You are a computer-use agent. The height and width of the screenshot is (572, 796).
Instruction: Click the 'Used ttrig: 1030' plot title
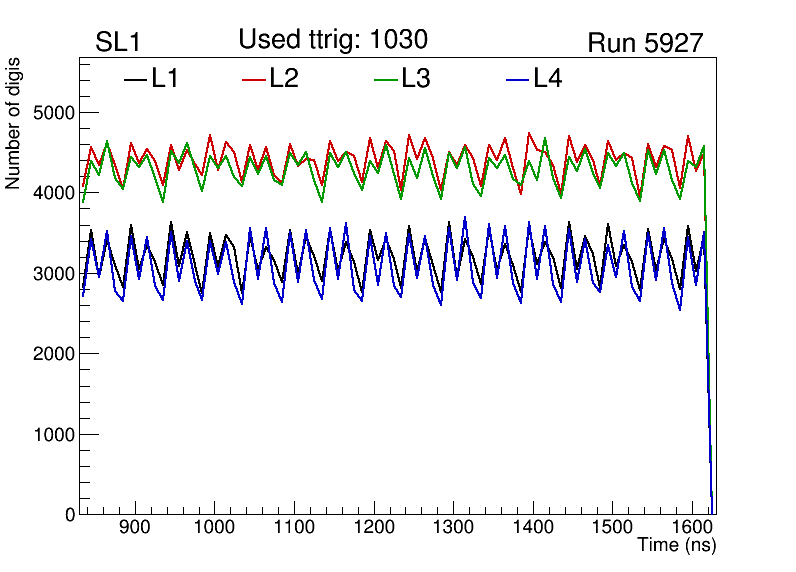(333, 40)
